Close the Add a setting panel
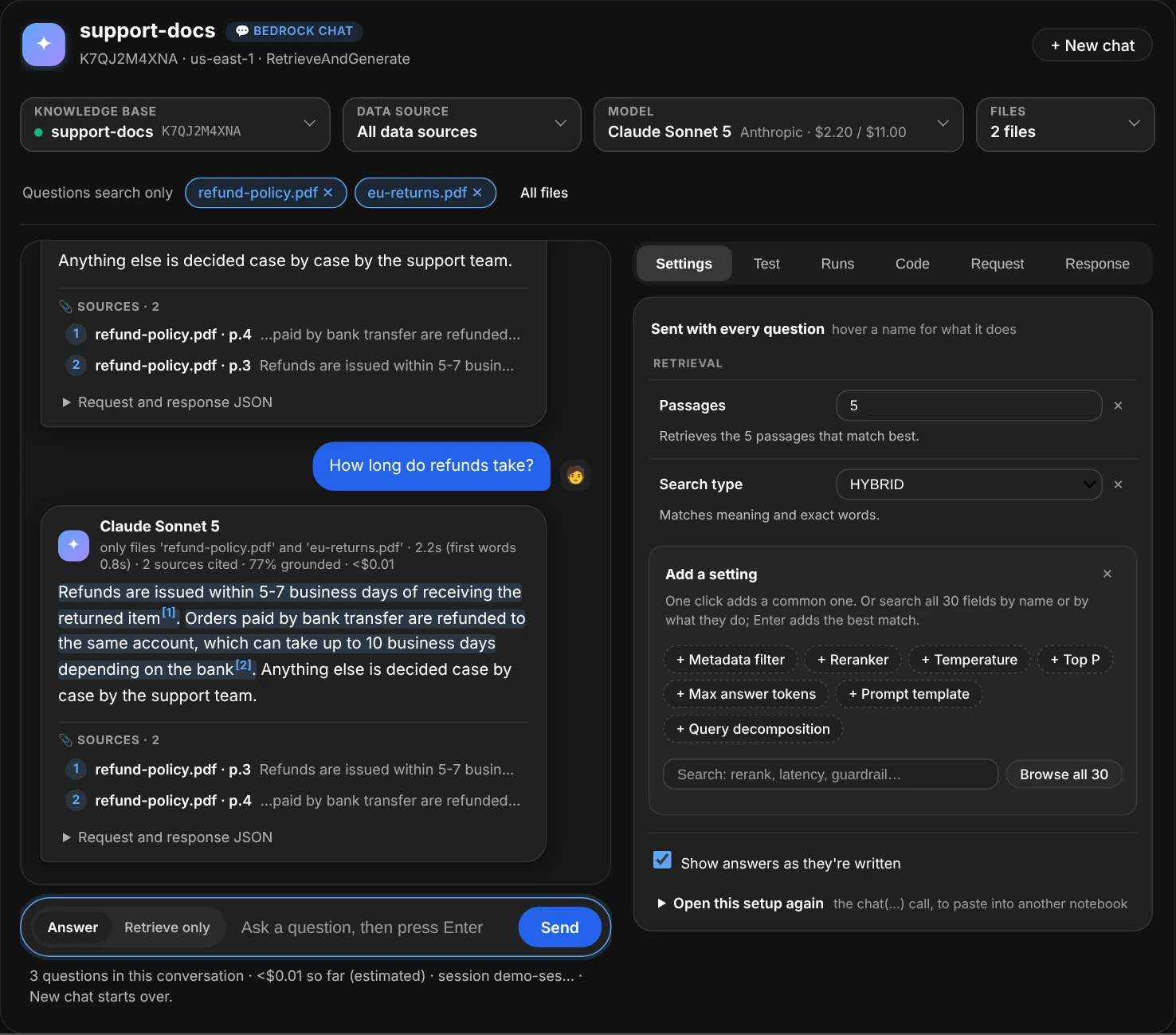Viewport: 1176px width, 1035px height. tap(1107, 574)
